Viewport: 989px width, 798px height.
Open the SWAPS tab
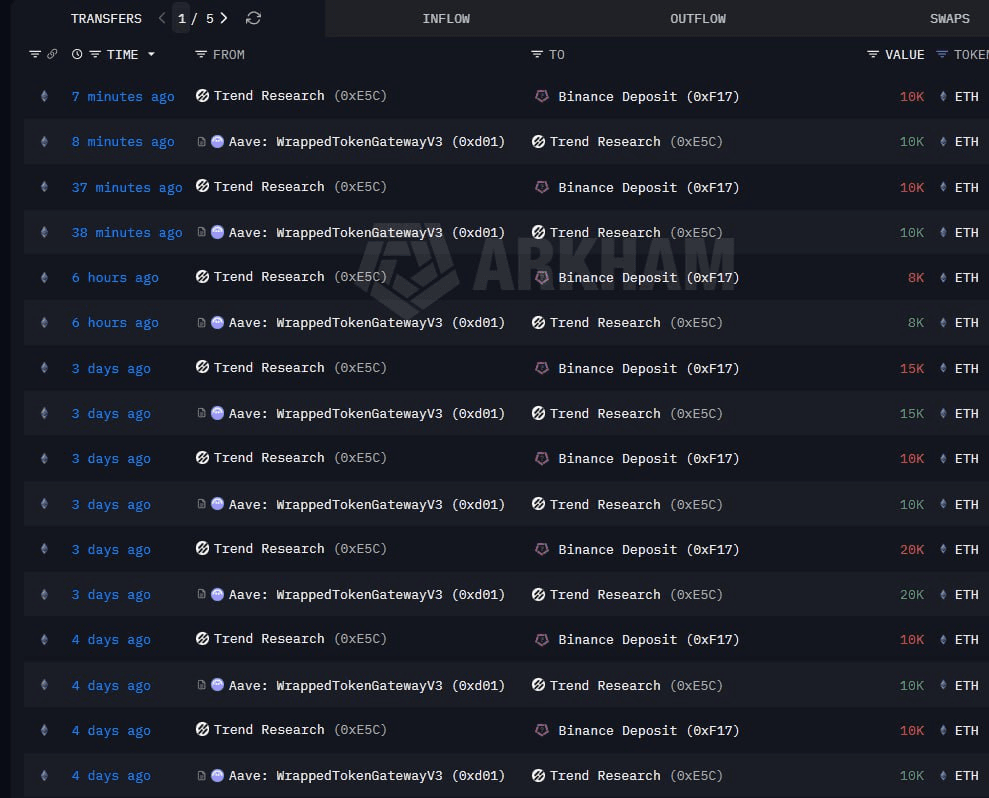(949, 18)
